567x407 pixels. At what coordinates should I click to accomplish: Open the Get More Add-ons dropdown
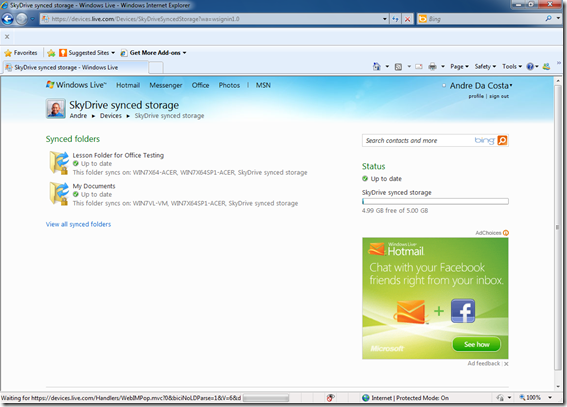pyautogui.click(x=184, y=53)
